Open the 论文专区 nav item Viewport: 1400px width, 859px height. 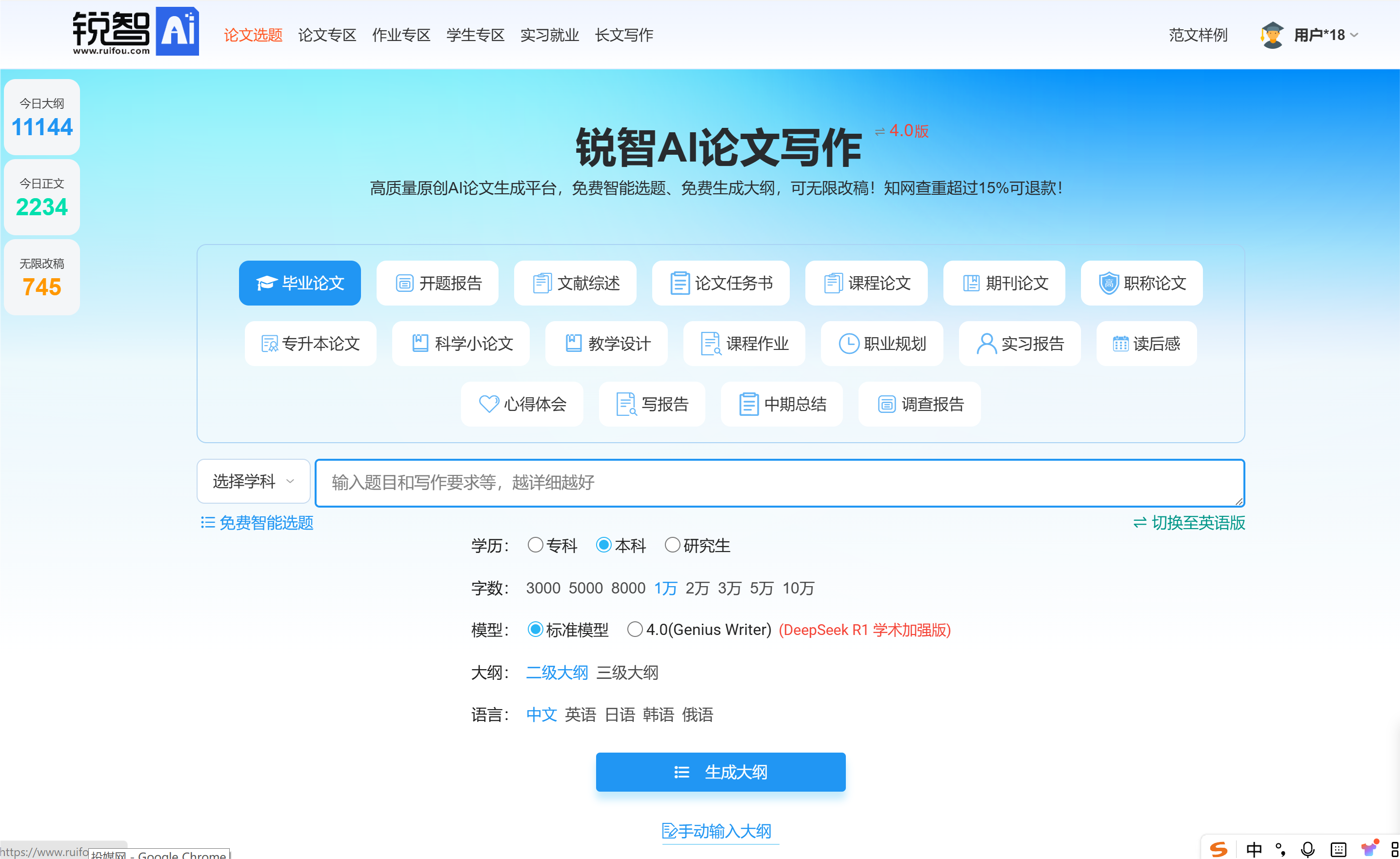click(327, 35)
